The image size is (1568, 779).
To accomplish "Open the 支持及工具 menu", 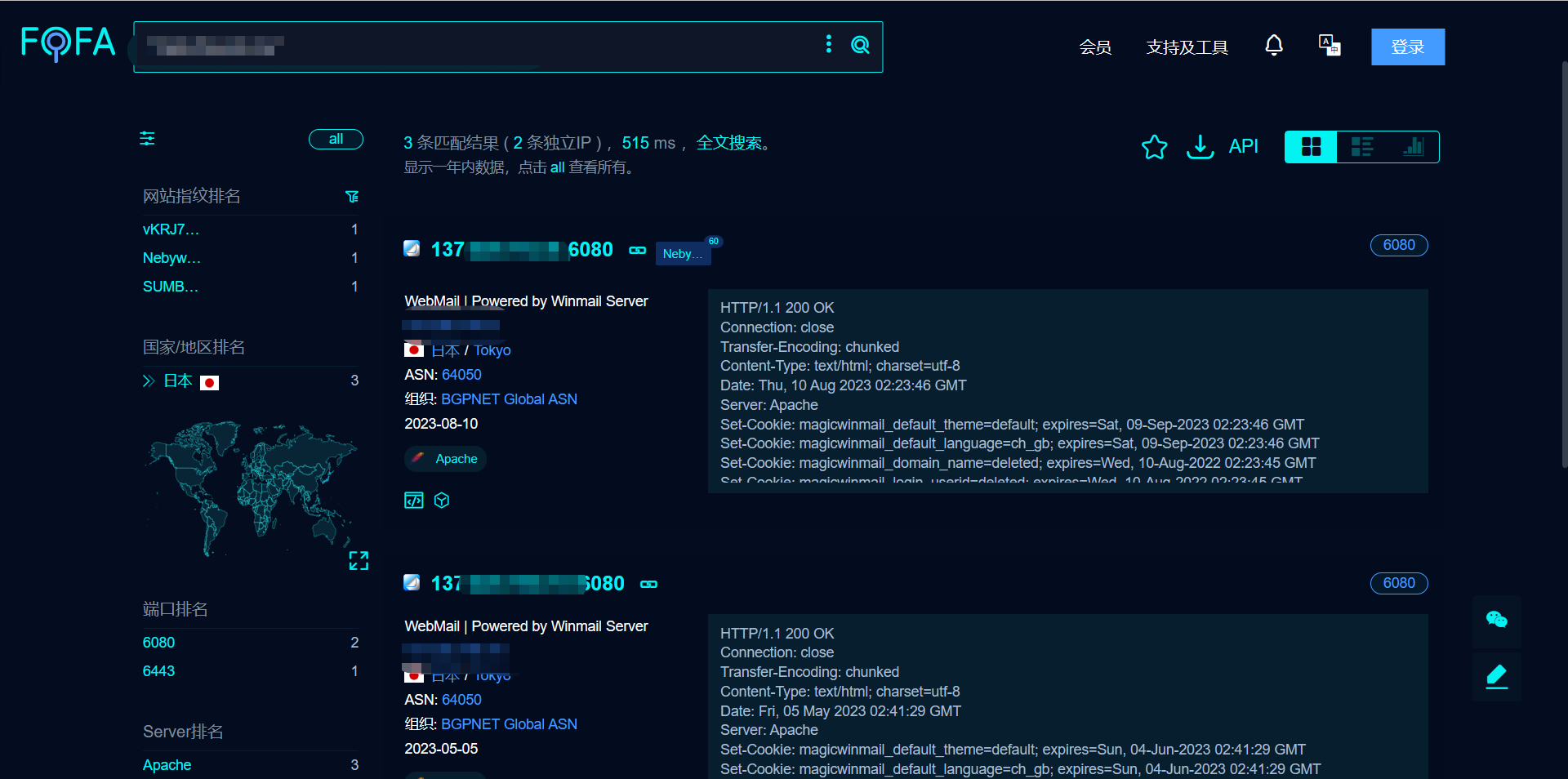I will (x=1187, y=47).
